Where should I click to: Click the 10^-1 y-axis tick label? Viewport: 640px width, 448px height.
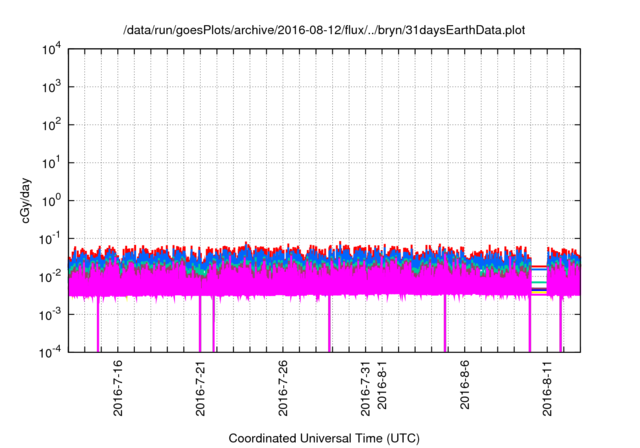[50, 239]
